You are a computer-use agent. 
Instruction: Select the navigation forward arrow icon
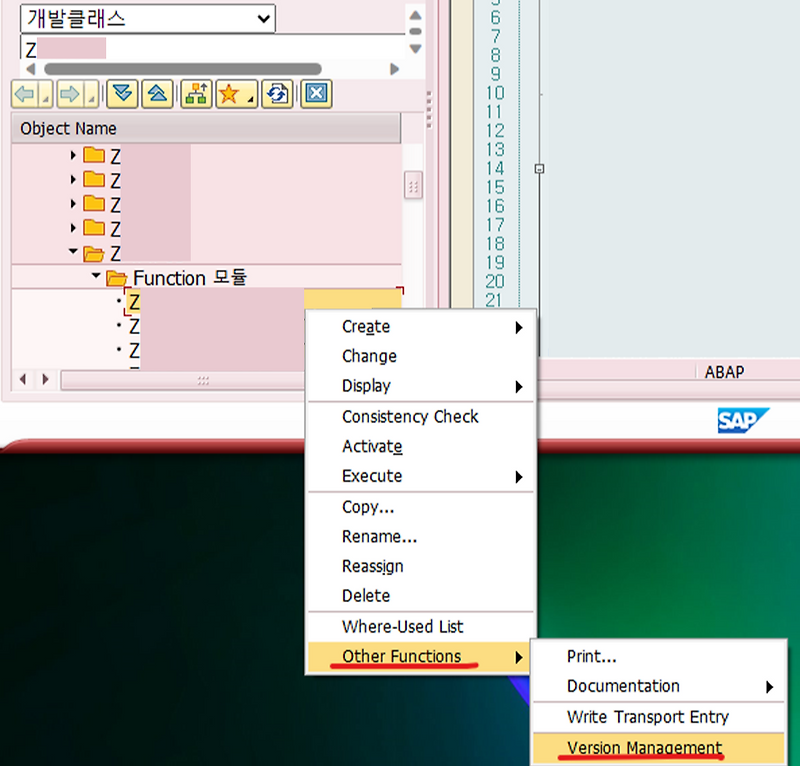click(66, 94)
